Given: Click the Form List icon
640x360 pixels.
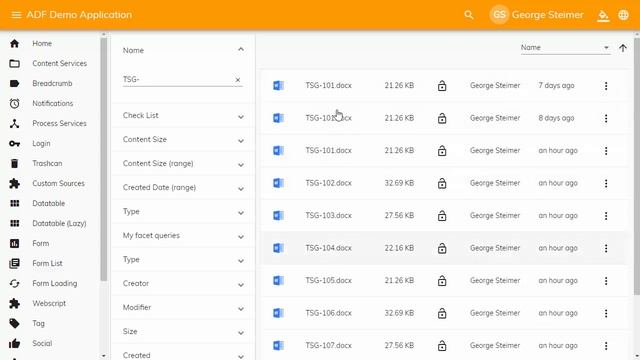Looking at the screenshot, I should (x=14, y=263).
